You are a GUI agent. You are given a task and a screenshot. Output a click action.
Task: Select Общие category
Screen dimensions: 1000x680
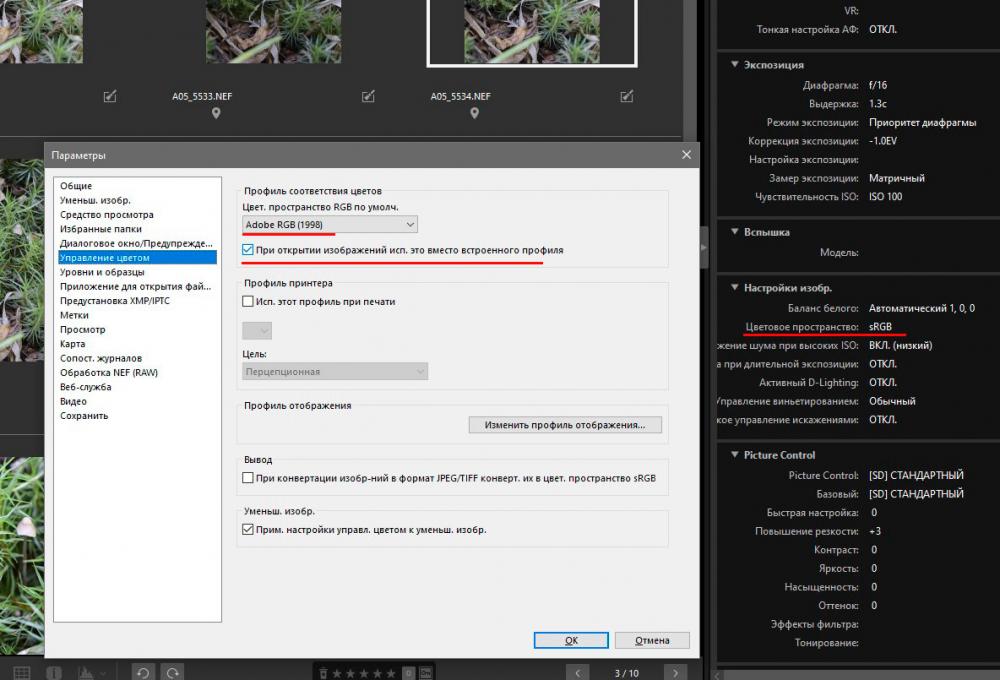[137, 186]
